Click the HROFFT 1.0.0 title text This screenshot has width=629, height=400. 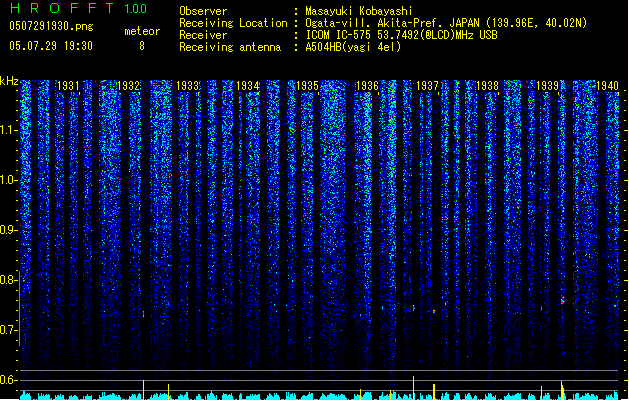78,8
